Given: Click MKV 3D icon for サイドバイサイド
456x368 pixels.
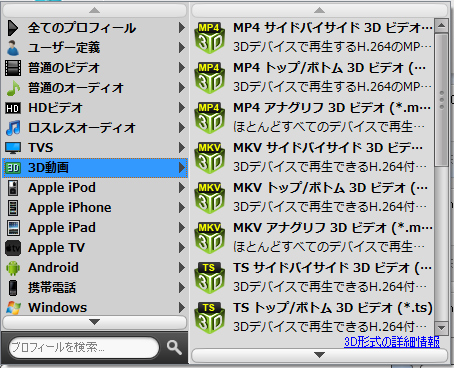Looking at the screenshot, I should tap(209, 158).
